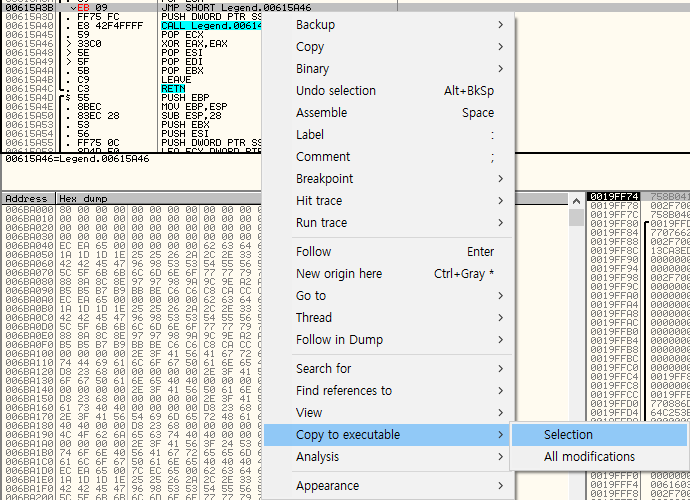Viewport: 690px width, 500px height.
Task: Click the Appearance submenu arrow
Action: coord(500,486)
